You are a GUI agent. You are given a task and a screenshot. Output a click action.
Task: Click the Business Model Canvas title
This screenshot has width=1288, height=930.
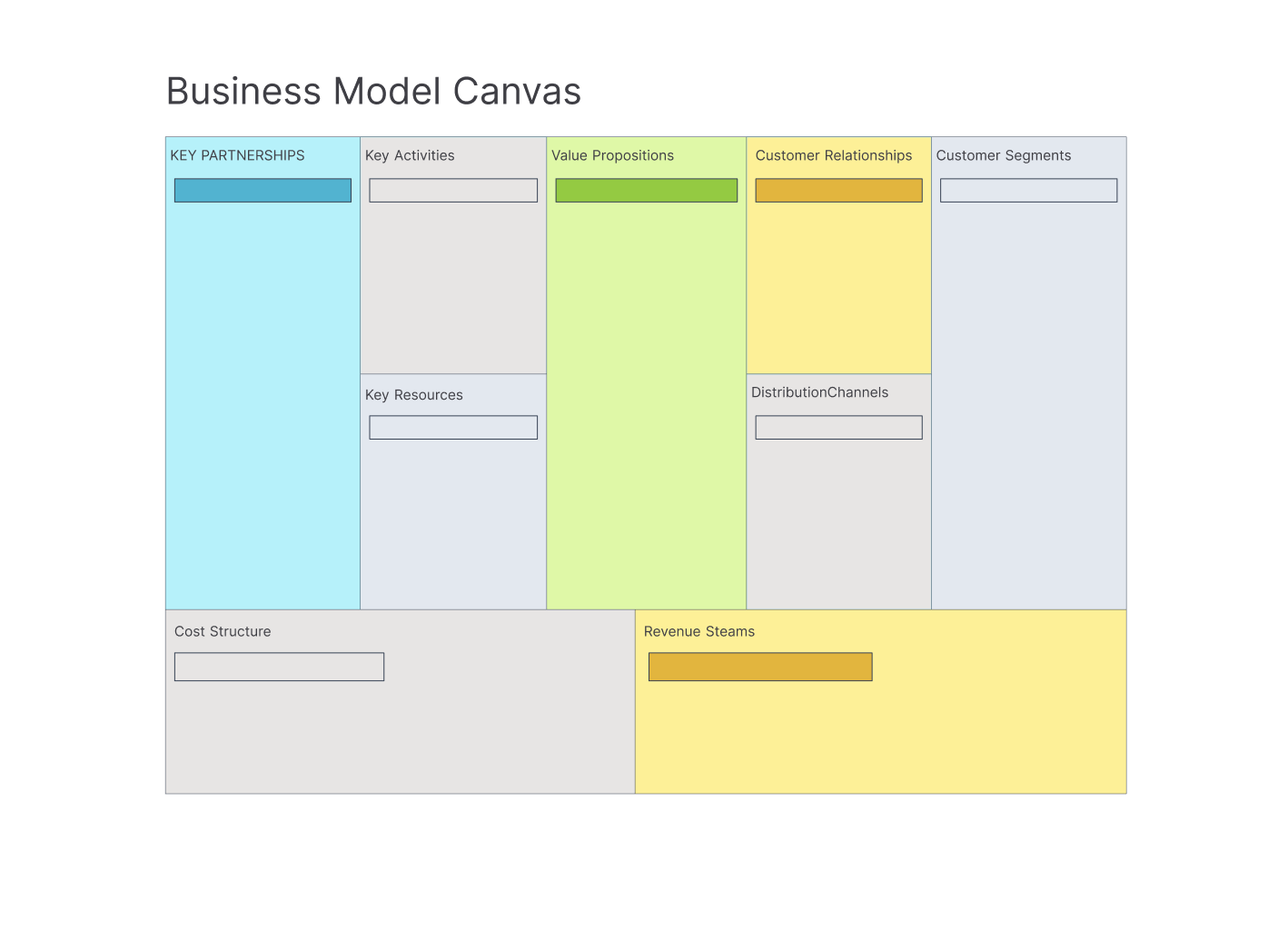point(373,92)
